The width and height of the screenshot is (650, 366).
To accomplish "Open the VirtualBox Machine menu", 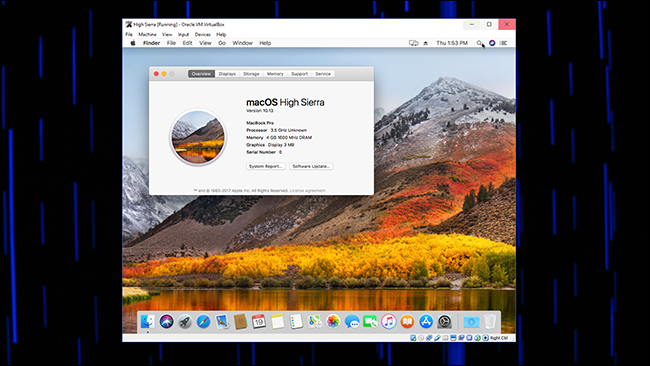I will 147,34.
